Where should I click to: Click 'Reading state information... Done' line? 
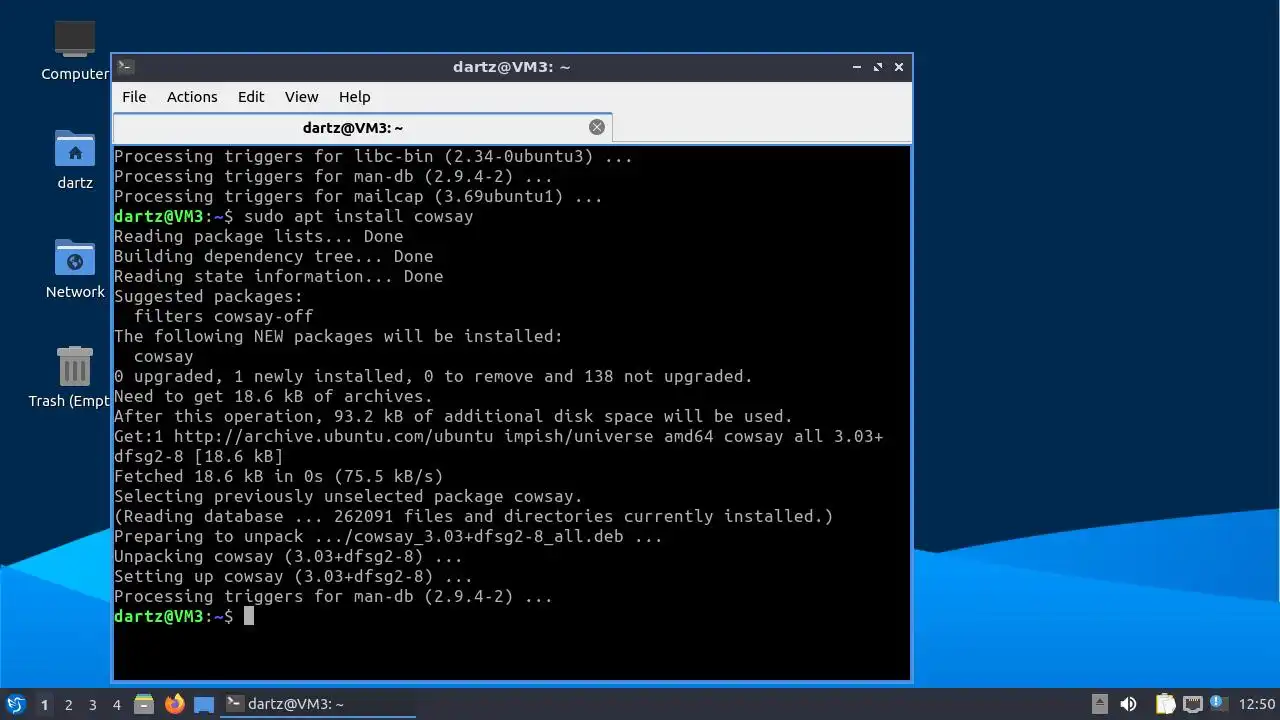(278, 276)
